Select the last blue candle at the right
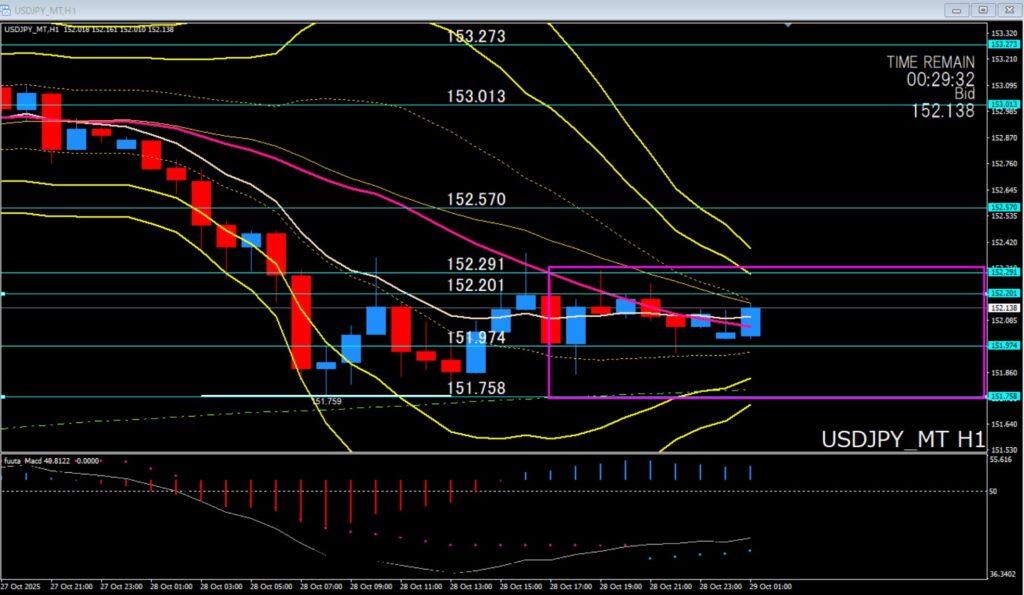 click(x=752, y=322)
